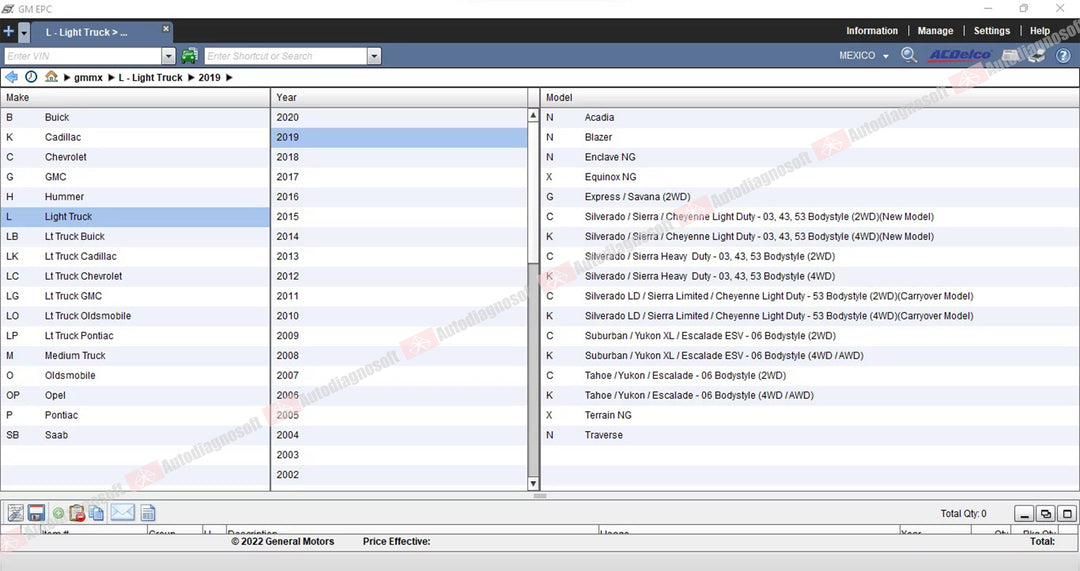The width and height of the screenshot is (1080, 571).
Task: Select year 2020
Action: coord(399,117)
